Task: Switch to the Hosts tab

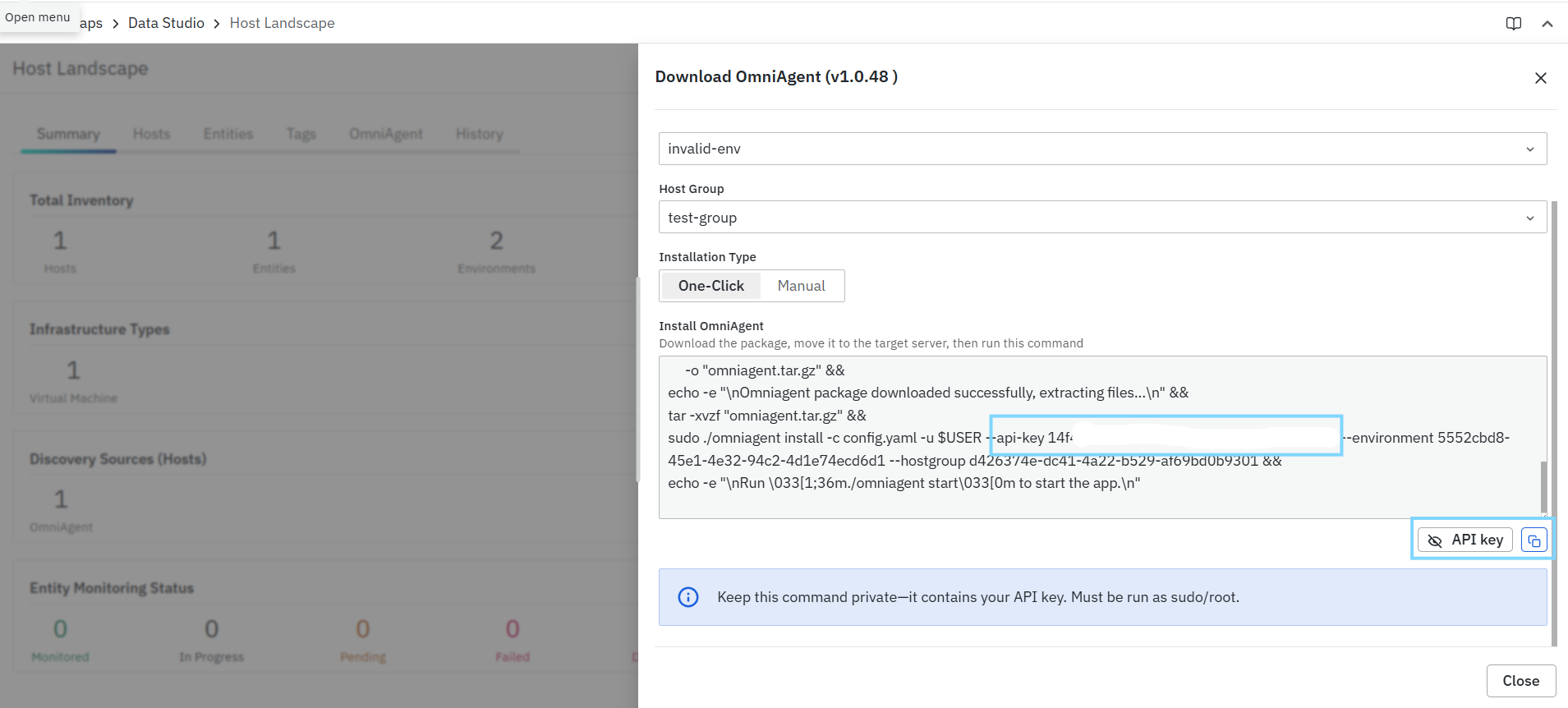Action: tap(152, 134)
